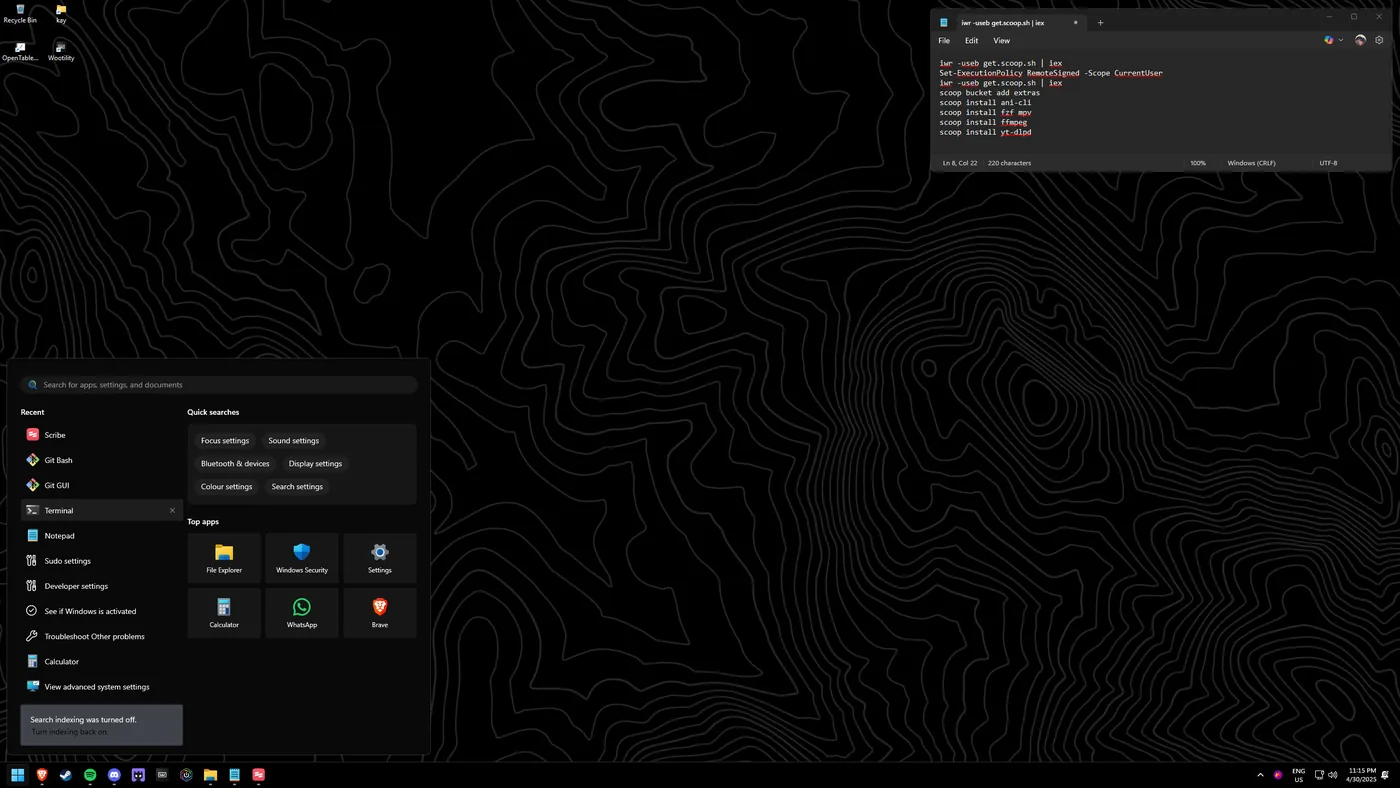Open the power-ring icon app on taskbar
The width and height of the screenshot is (1400, 788).
tap(186, 775)
